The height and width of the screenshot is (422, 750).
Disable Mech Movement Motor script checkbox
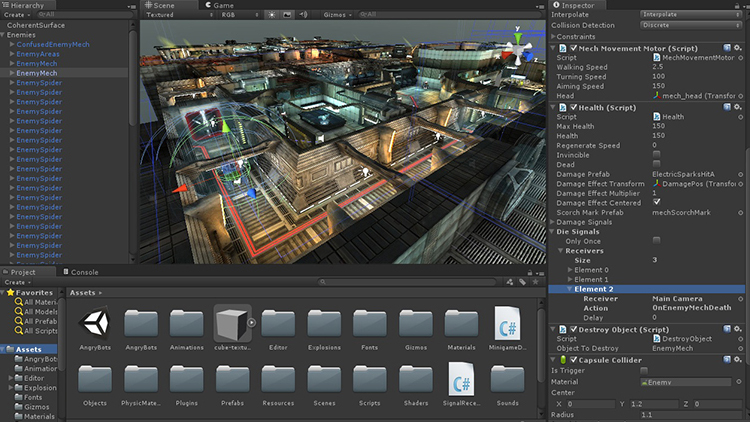574,48
